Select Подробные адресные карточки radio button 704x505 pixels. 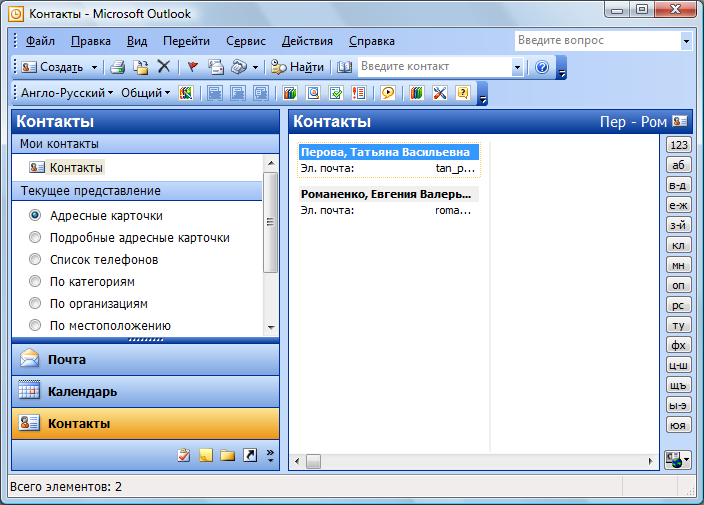click(35, 237)
